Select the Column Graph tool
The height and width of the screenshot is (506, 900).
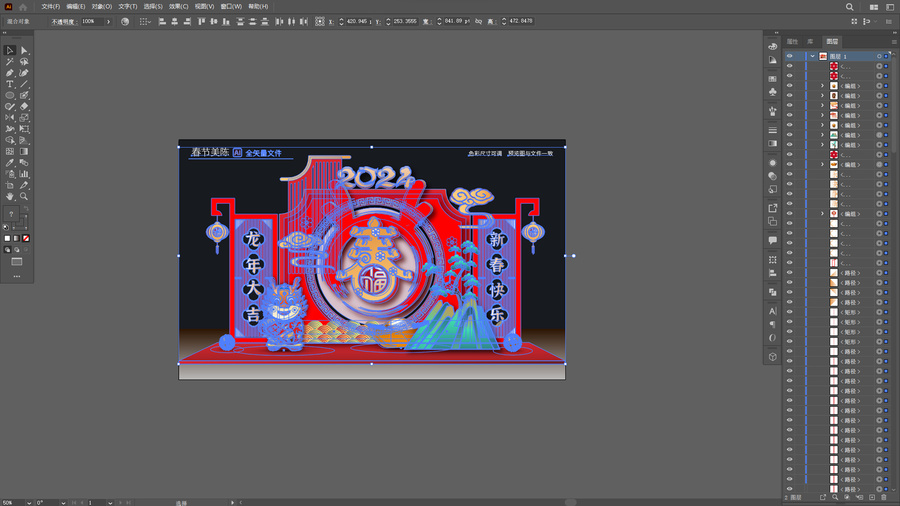(24, 174)
